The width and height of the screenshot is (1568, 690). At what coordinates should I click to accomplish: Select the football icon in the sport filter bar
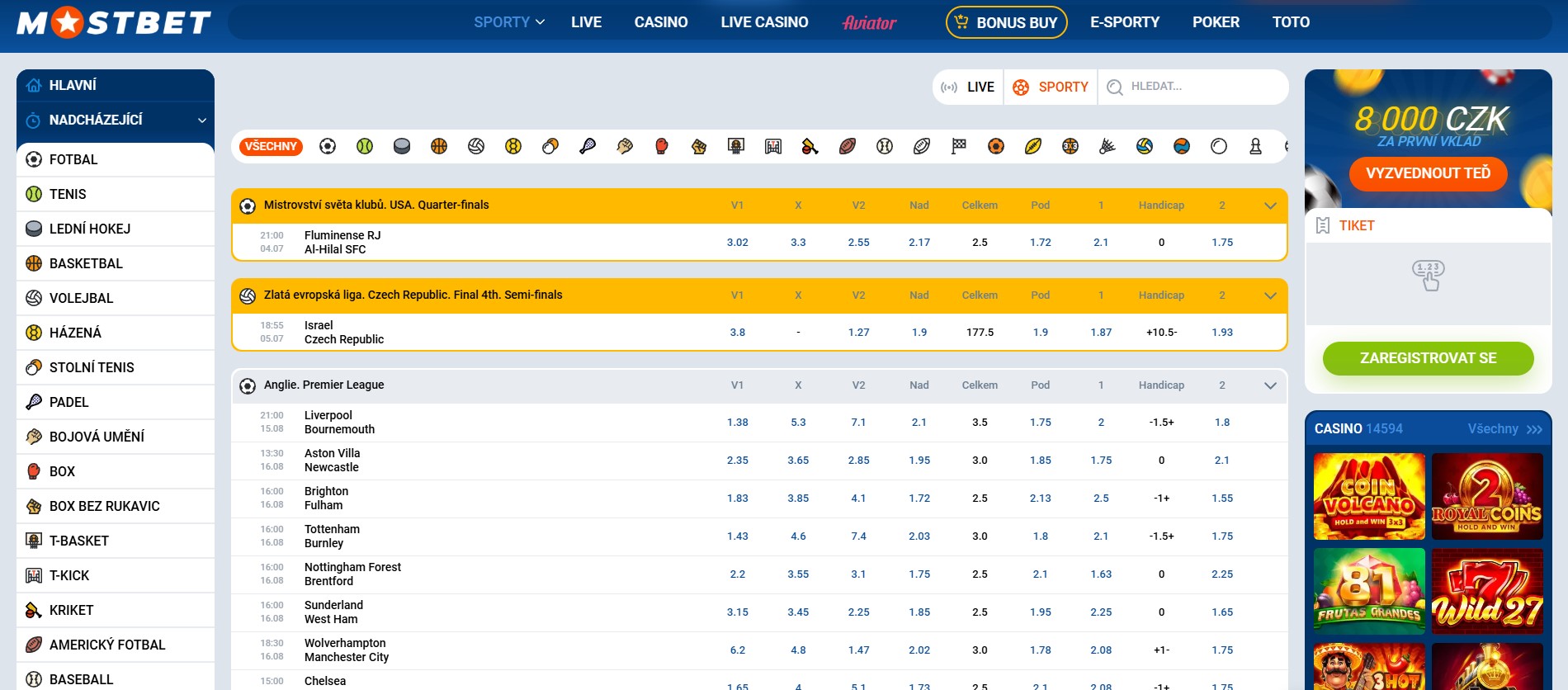328,146
